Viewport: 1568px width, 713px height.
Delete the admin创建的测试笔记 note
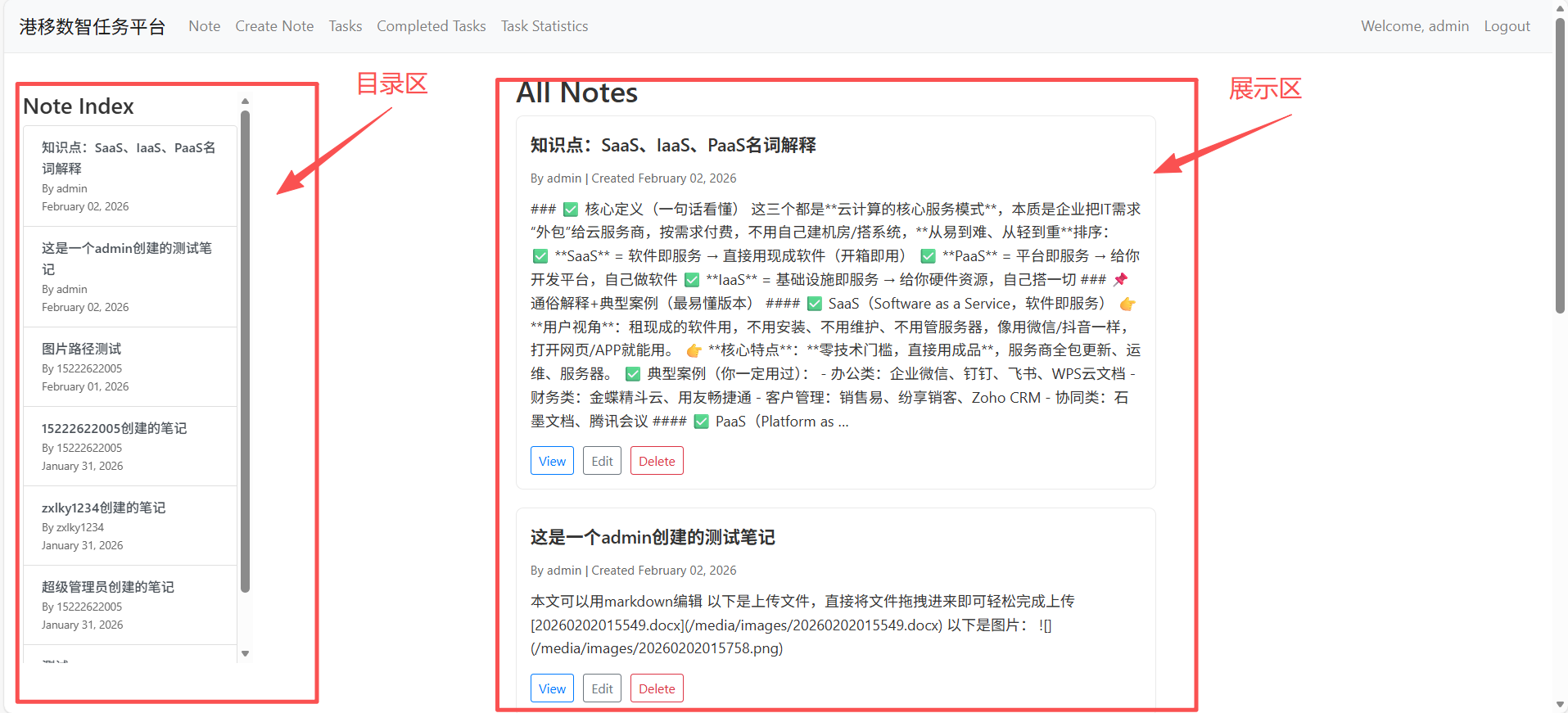click(657, 688)
